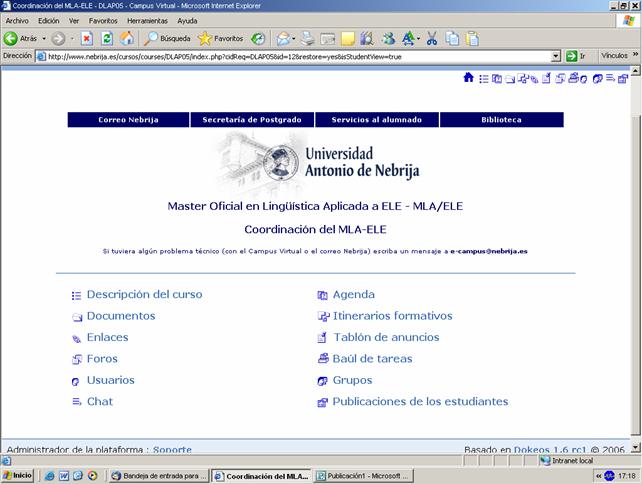Click the Secretaría de Postgrado button
Viewport: 642px width, 484px height.
(252, 120)
